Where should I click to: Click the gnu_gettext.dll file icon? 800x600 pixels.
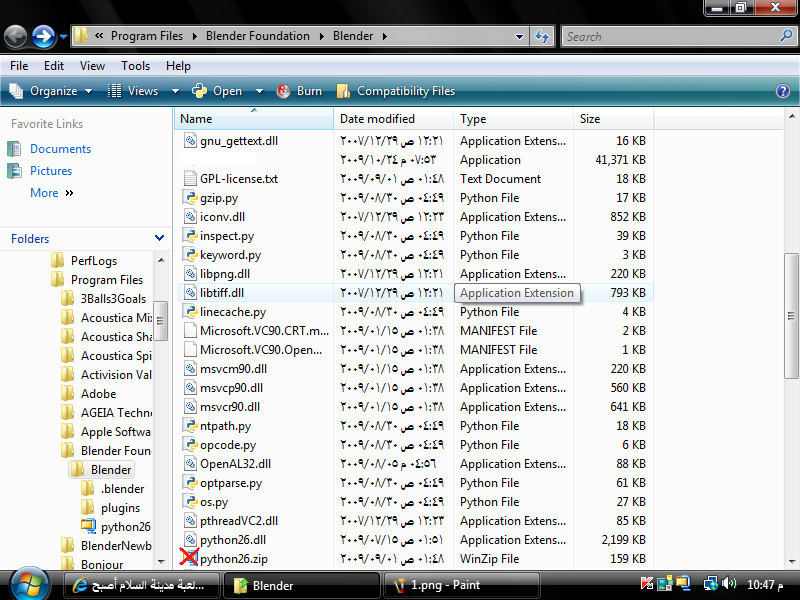190,141
